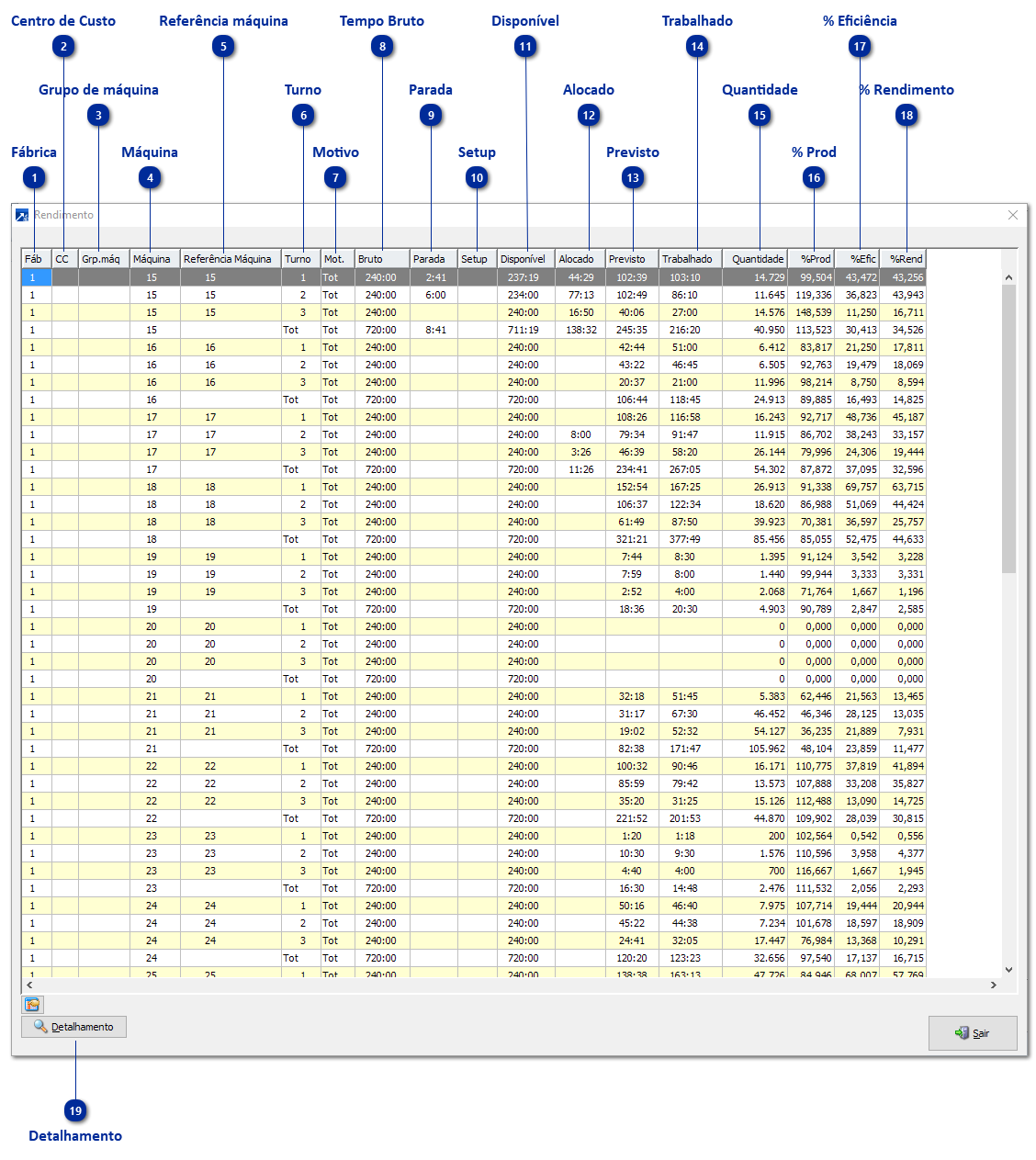Click the Referência Máquina grid column header
Image resolution: width=1036 pixels, height=1160 pixels.
tap(231, 259)
